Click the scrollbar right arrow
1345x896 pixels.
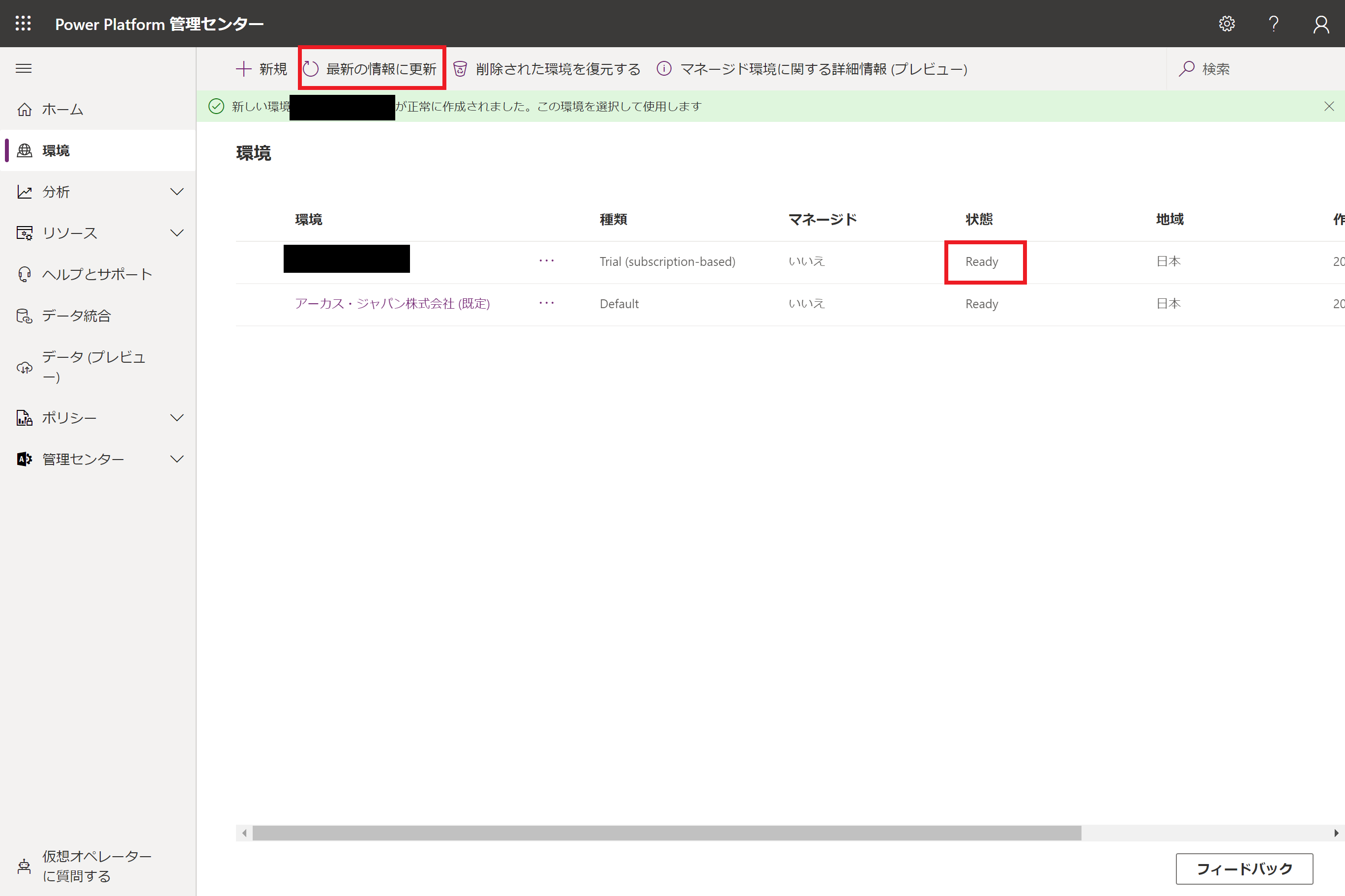point(1336,833)
